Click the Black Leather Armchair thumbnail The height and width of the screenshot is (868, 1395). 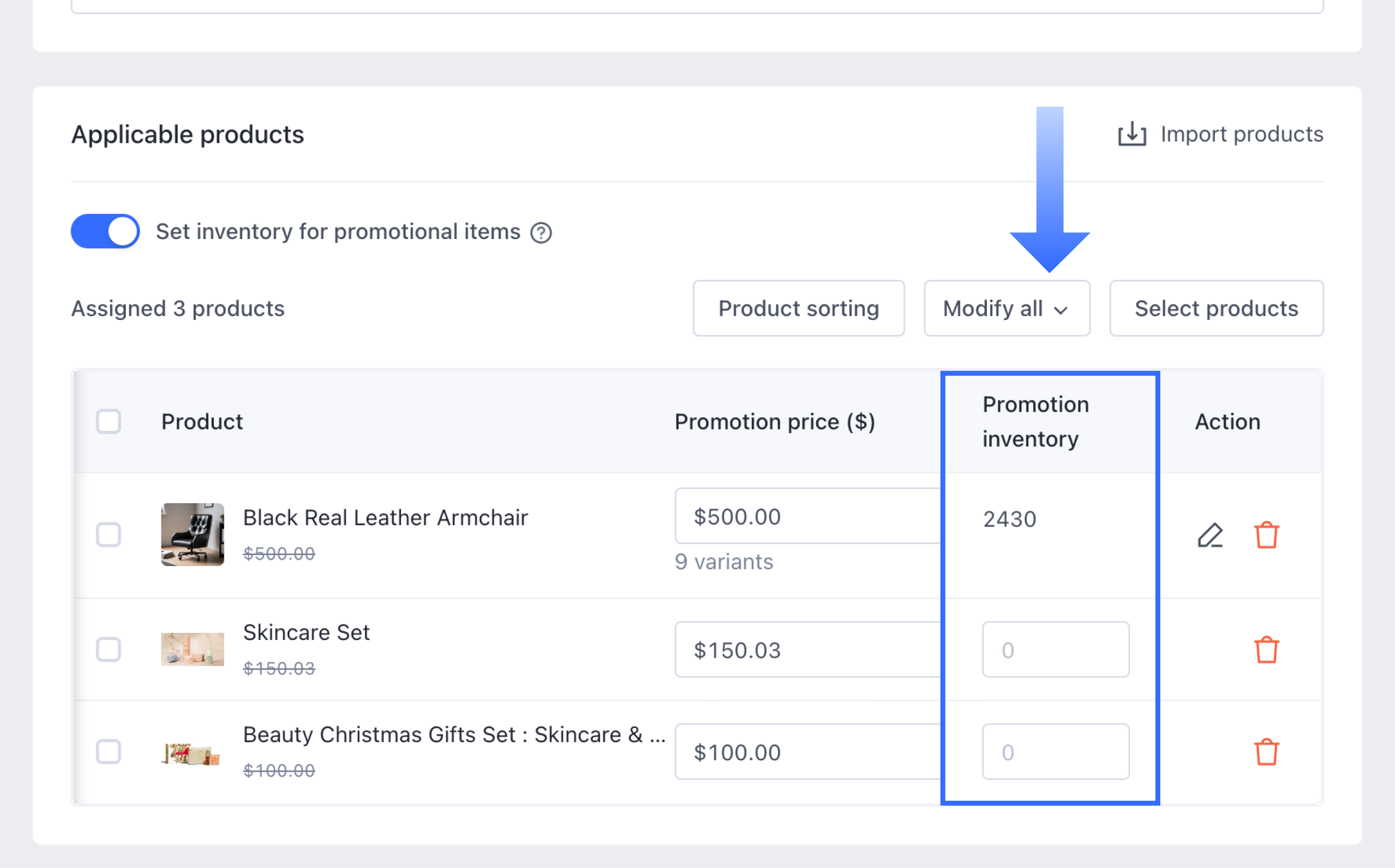193,534
